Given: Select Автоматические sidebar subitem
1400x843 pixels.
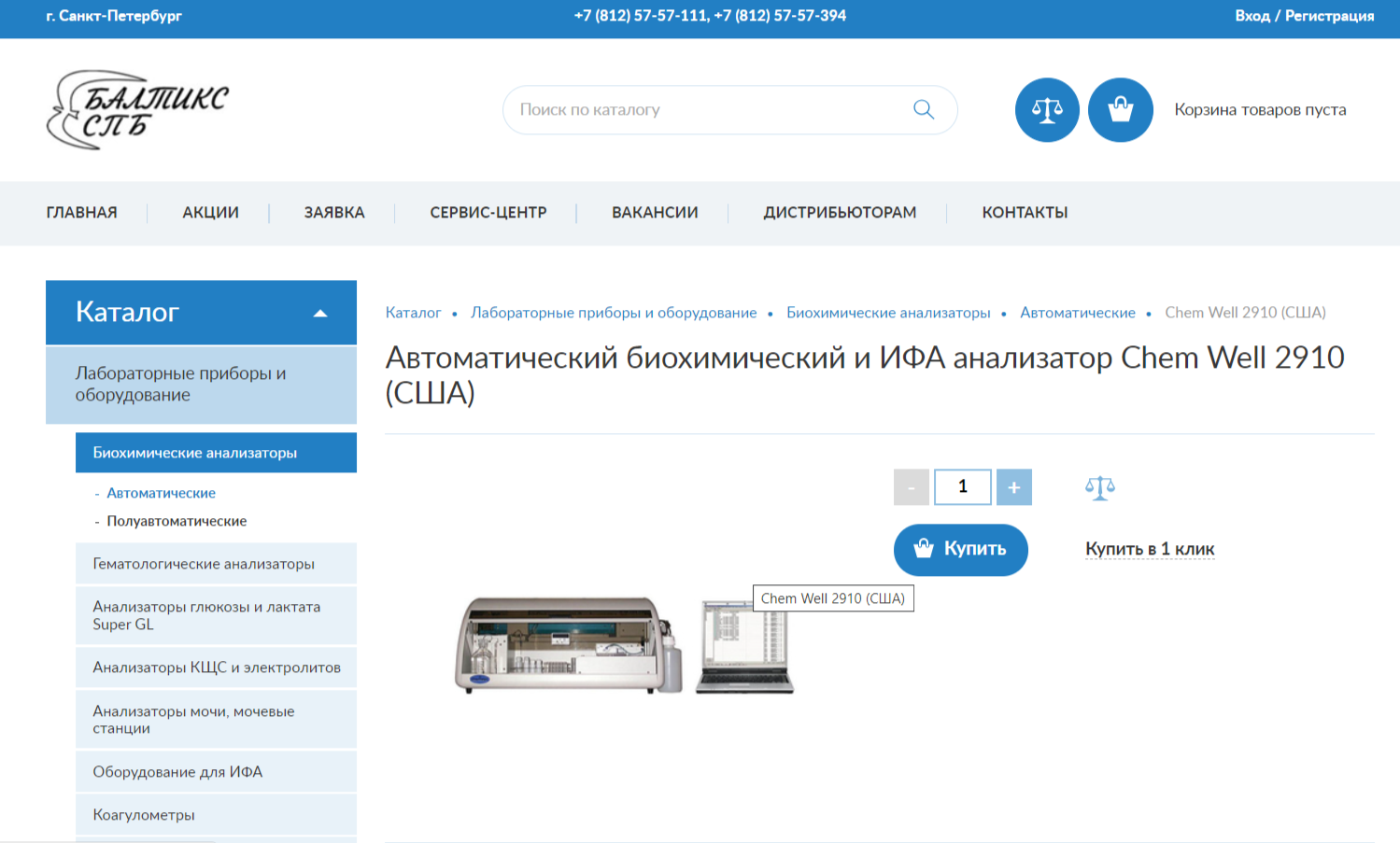Looking at the screenshot, I should pos(161,493).
